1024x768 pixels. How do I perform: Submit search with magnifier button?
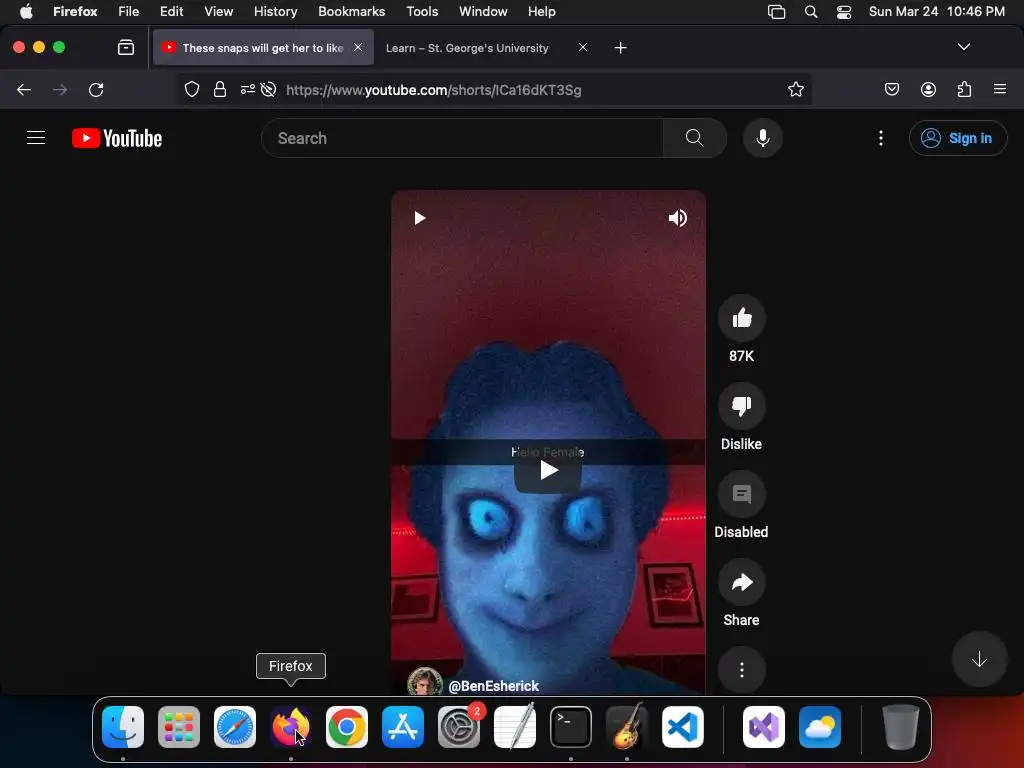694,138
